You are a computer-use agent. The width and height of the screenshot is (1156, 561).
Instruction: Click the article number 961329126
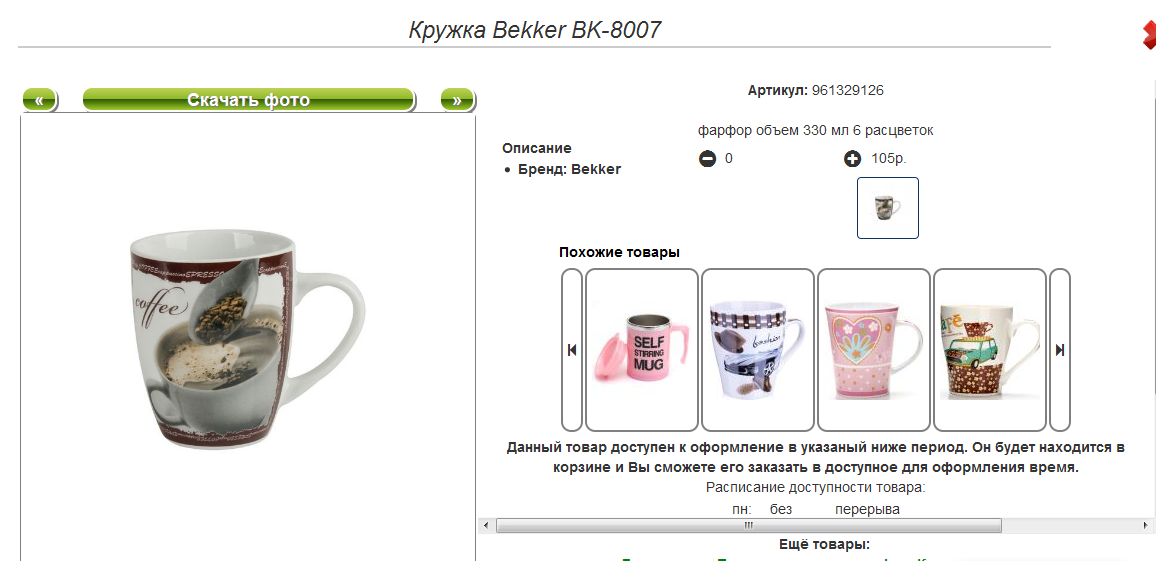848,91
